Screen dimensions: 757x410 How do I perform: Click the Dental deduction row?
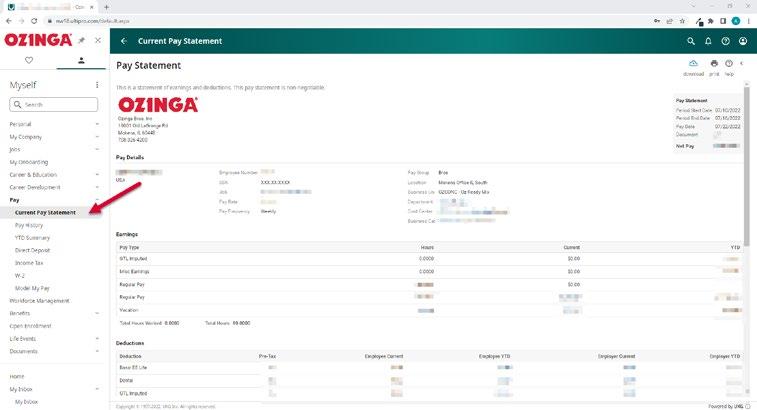[x=430, y=381]
